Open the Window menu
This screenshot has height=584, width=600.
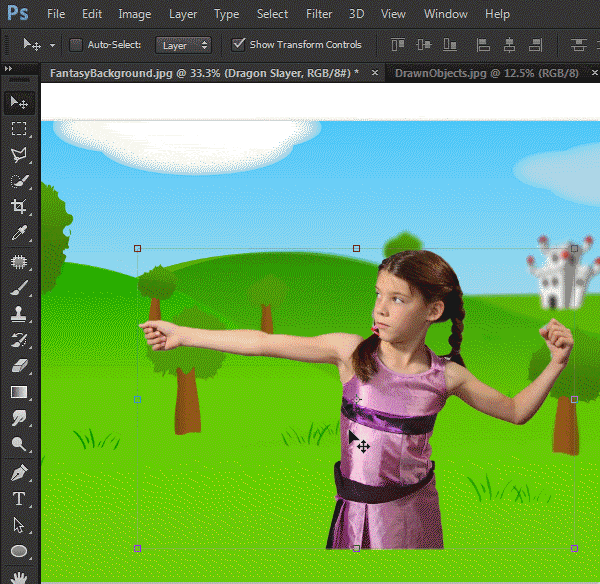(x=446, y=14)
